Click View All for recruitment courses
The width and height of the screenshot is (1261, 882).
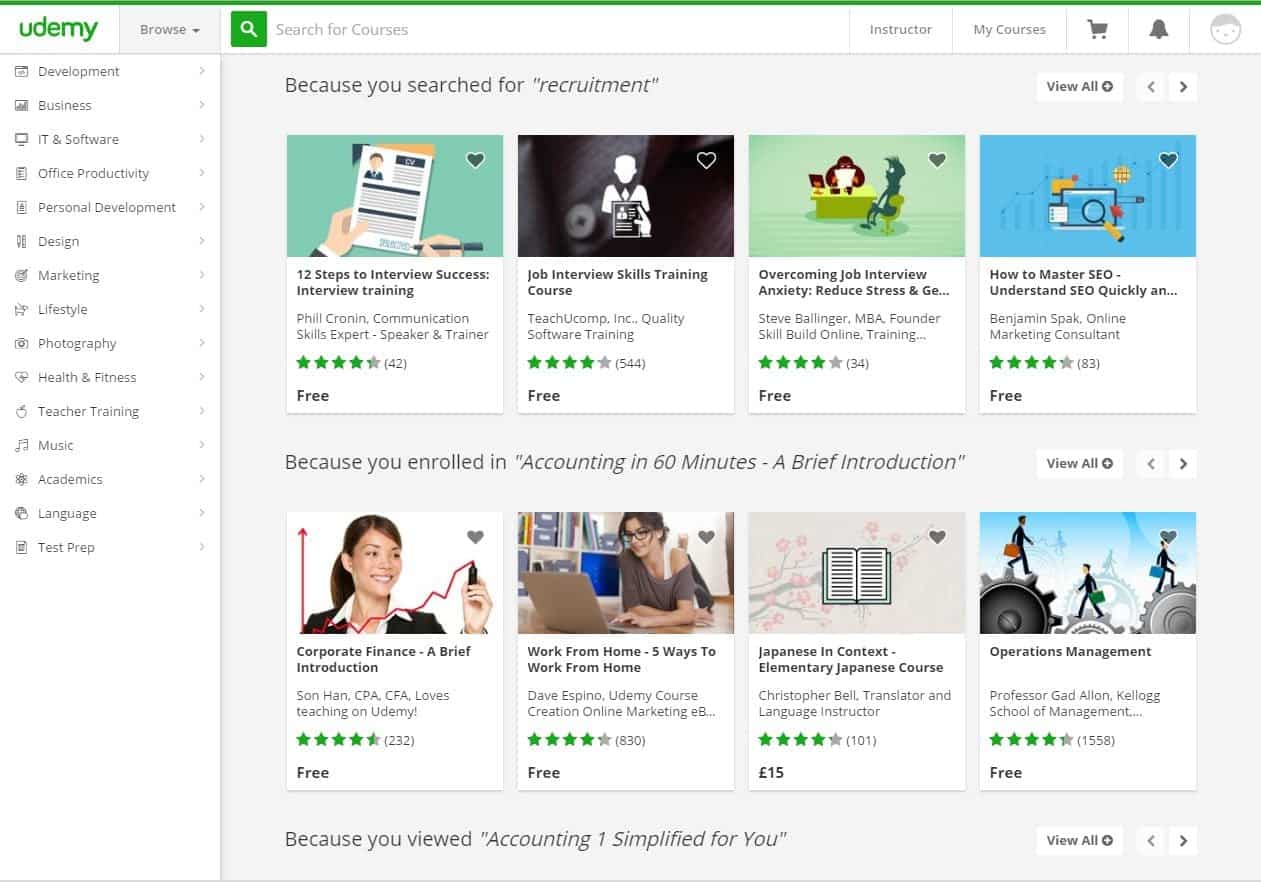(1079, 87)
